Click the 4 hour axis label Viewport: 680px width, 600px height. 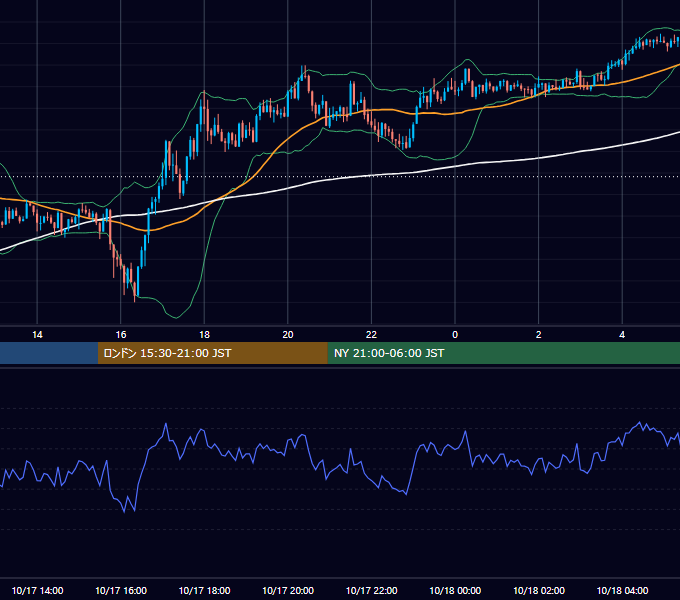click(x=622, y=335)
